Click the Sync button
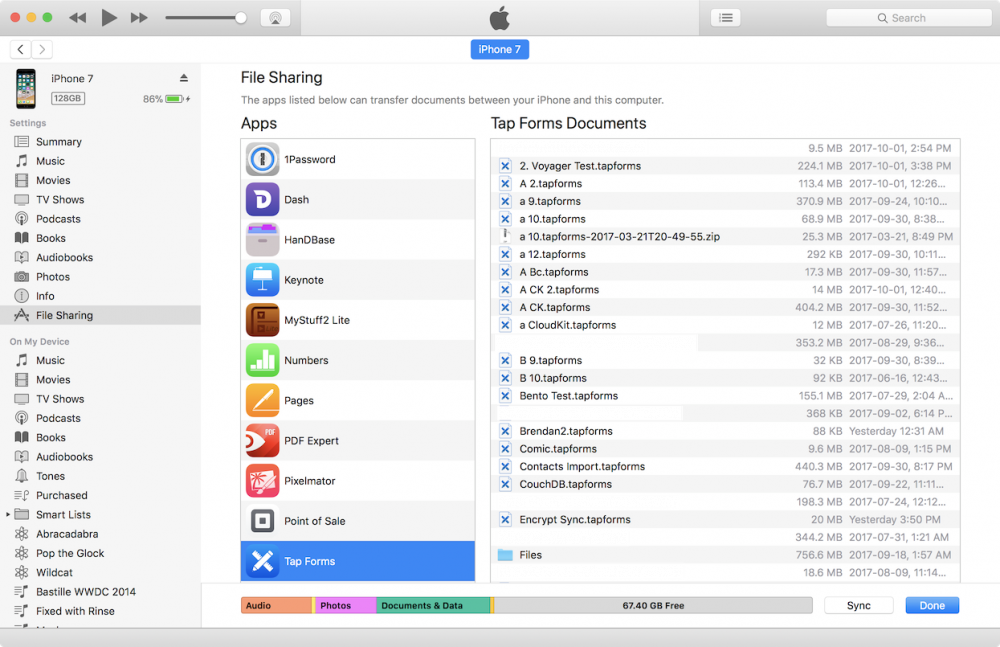1000x647 pixels. tap(858, 606)
